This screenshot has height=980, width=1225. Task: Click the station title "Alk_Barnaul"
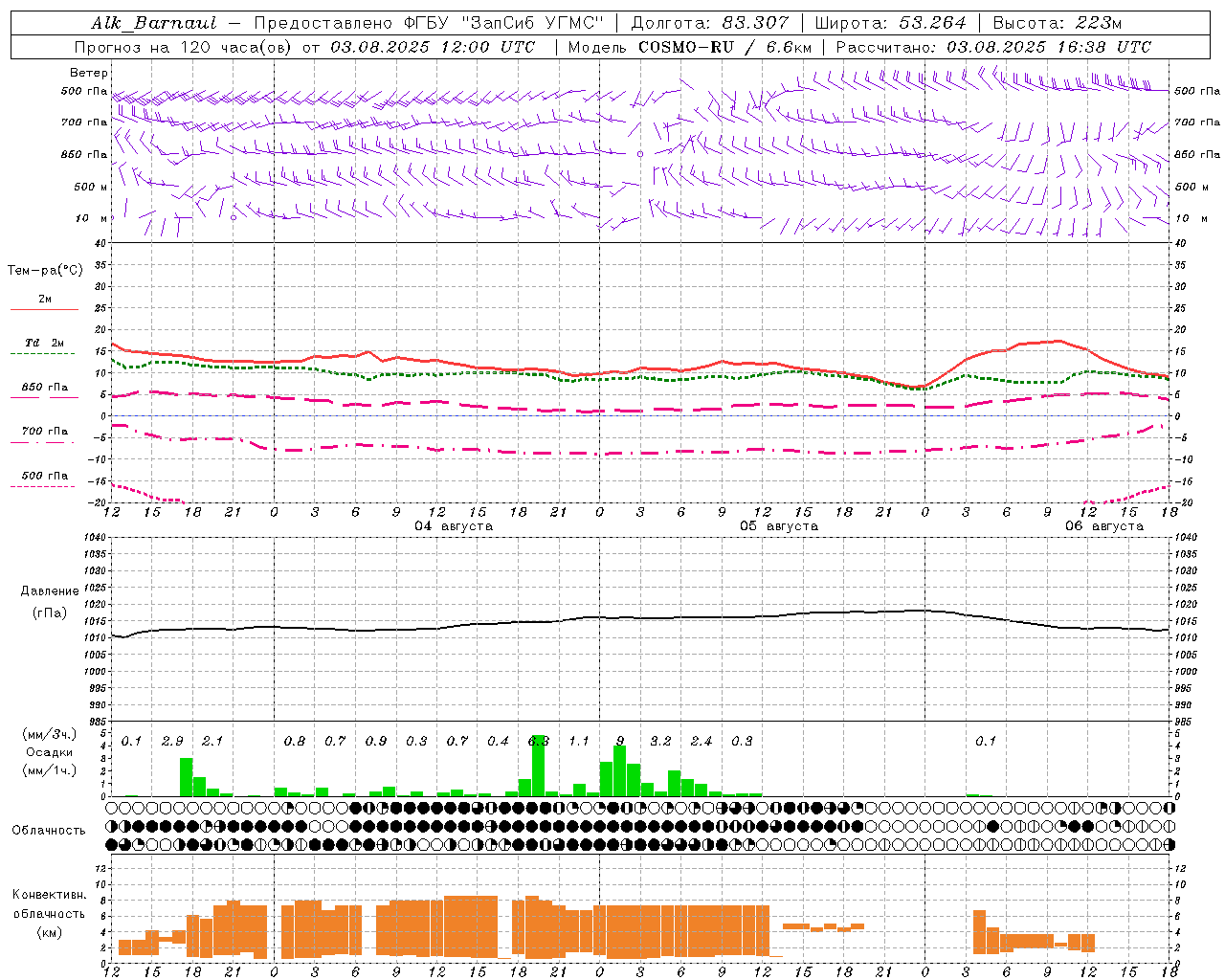pos(154,23)
